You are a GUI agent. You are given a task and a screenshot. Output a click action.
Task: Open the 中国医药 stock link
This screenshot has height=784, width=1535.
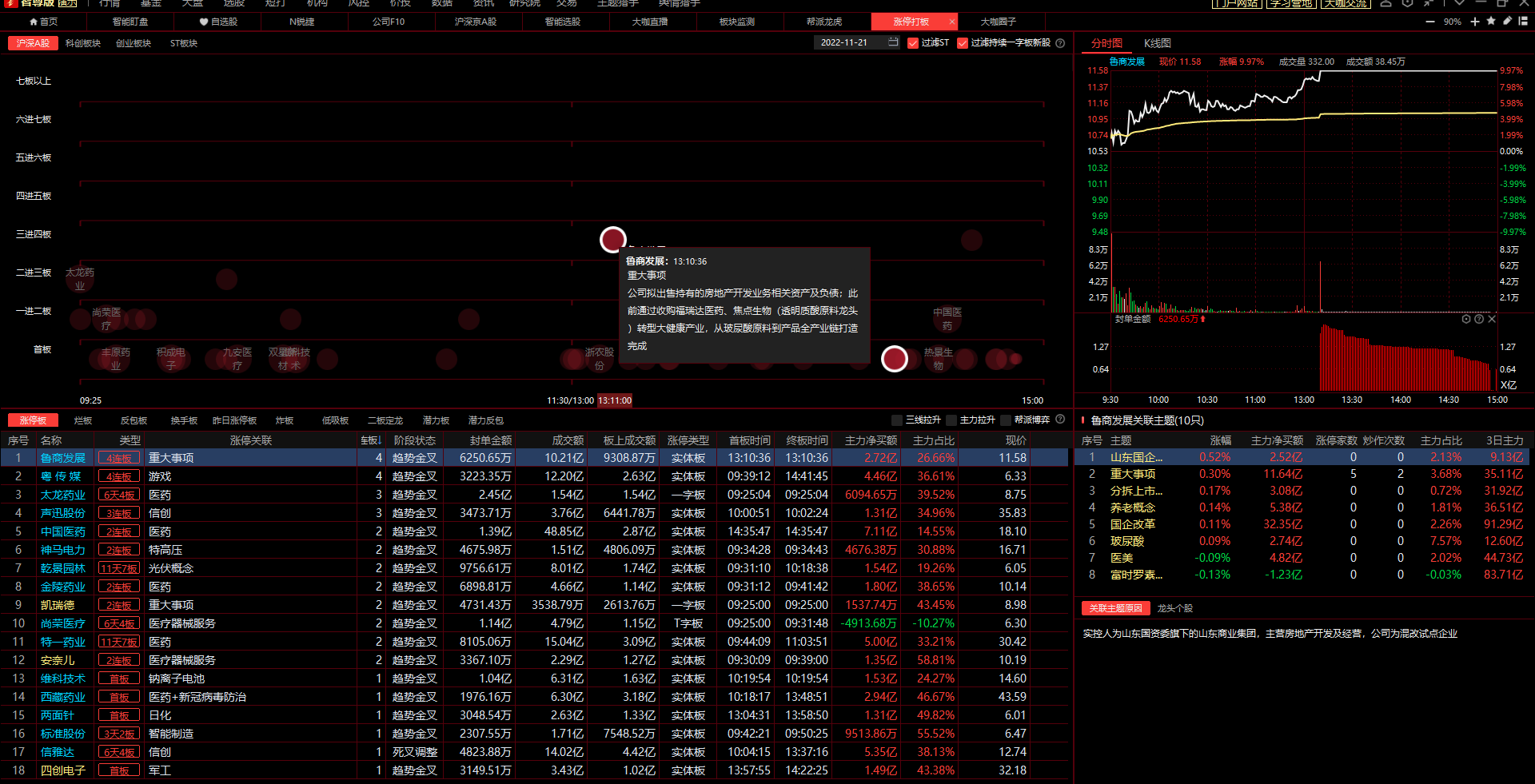coord(62,531)
